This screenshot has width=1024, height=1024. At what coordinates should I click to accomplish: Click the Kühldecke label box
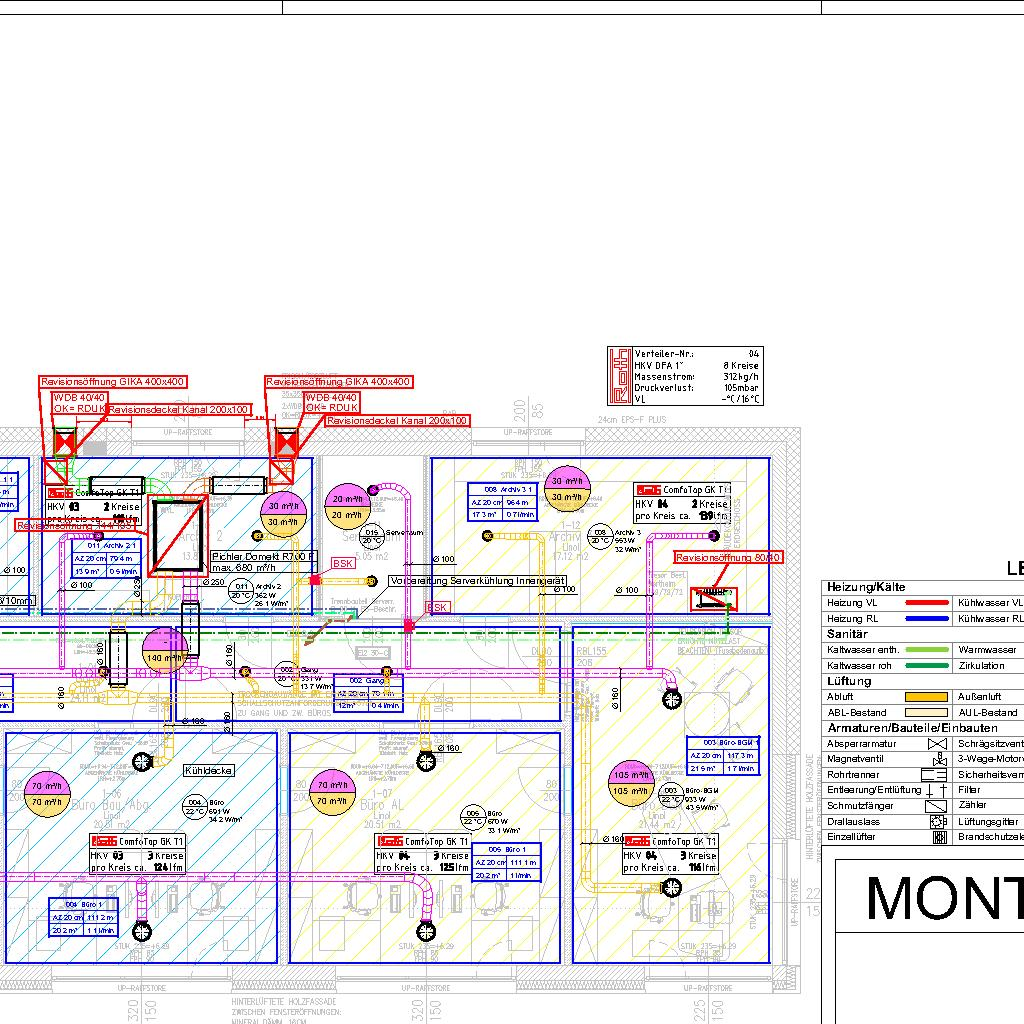point(207,771)
